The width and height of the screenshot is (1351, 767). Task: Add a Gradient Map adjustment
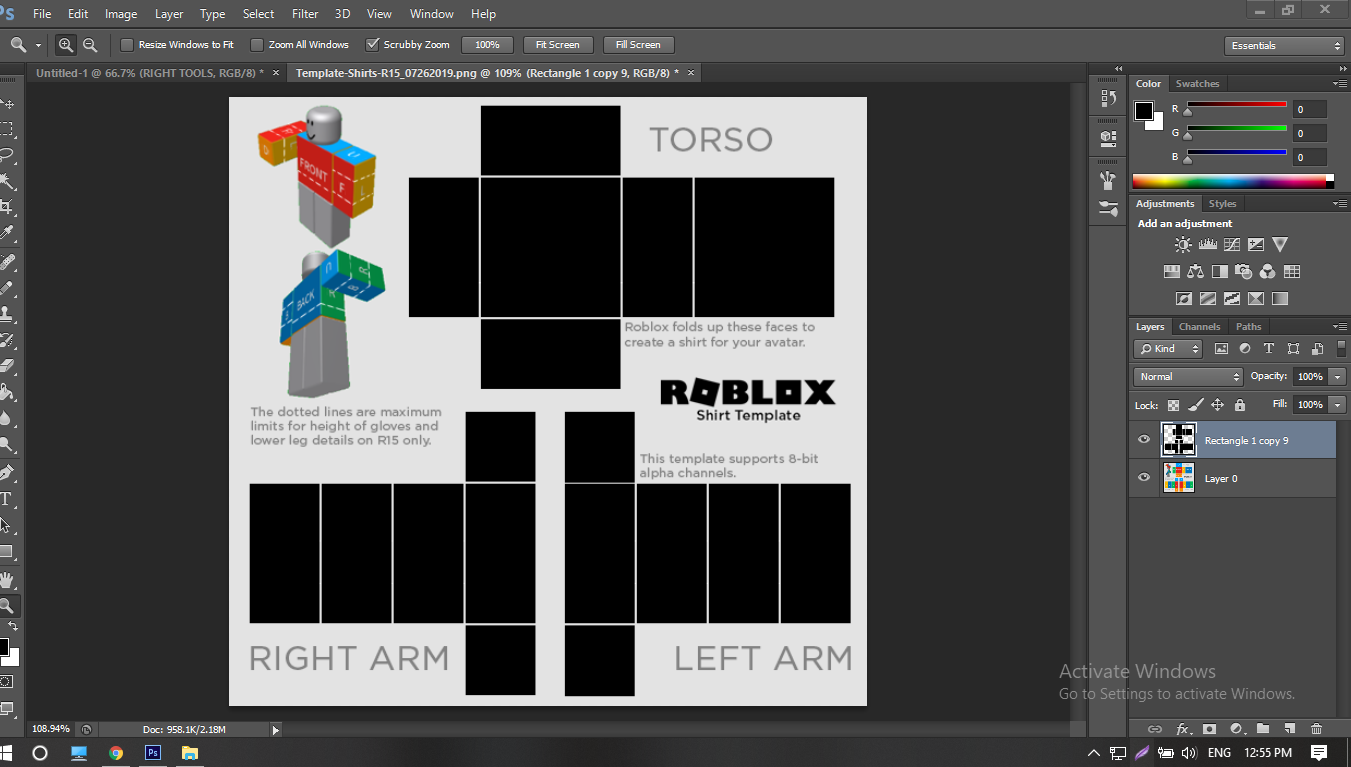[1280, 298]
